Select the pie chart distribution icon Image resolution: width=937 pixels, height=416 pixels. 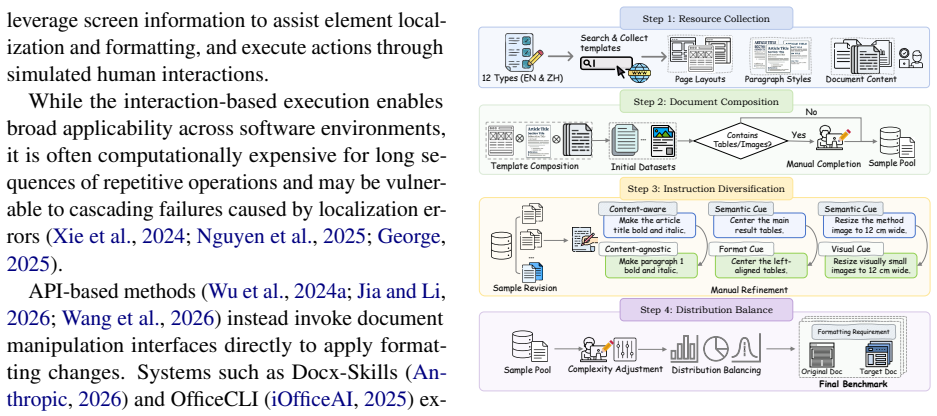(715, 347)
